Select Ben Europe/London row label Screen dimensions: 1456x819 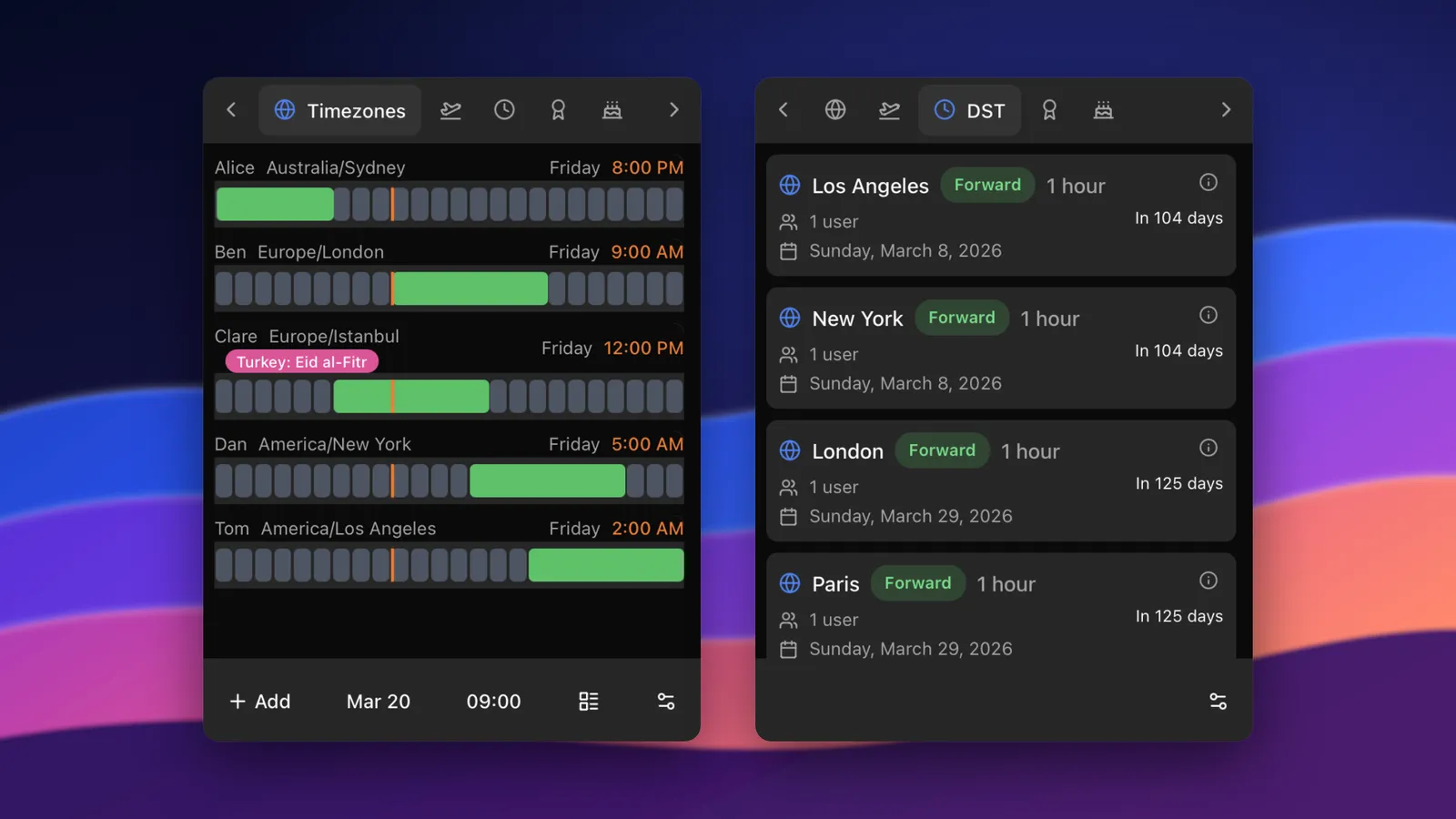(x=299, y=252)
